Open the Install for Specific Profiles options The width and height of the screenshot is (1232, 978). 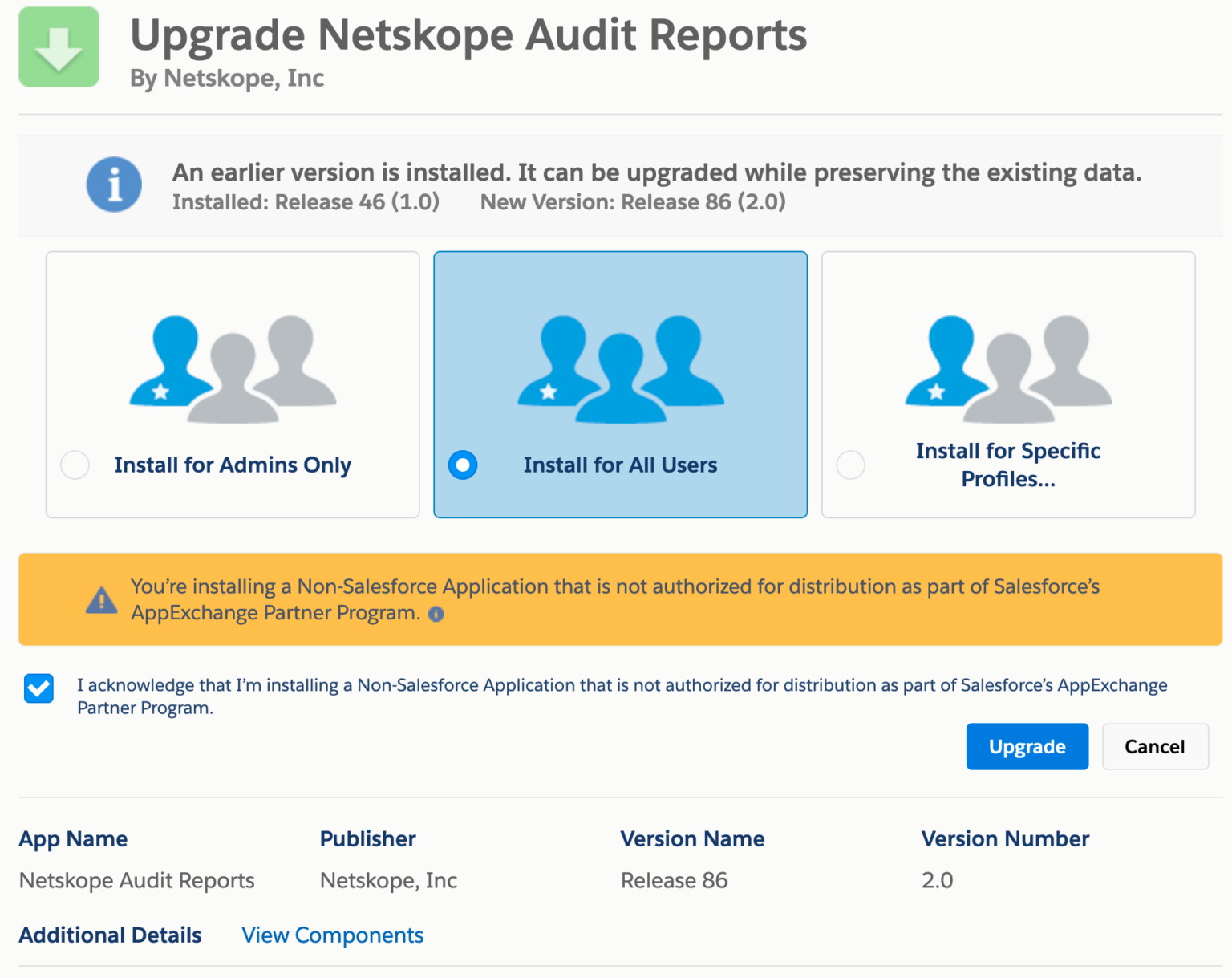pos(1007,465)
